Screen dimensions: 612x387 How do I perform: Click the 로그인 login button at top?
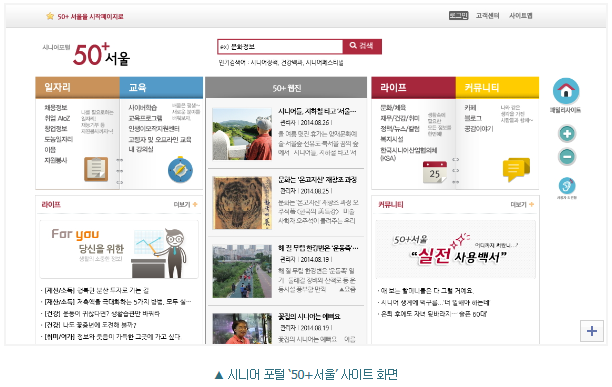point(458,16)
